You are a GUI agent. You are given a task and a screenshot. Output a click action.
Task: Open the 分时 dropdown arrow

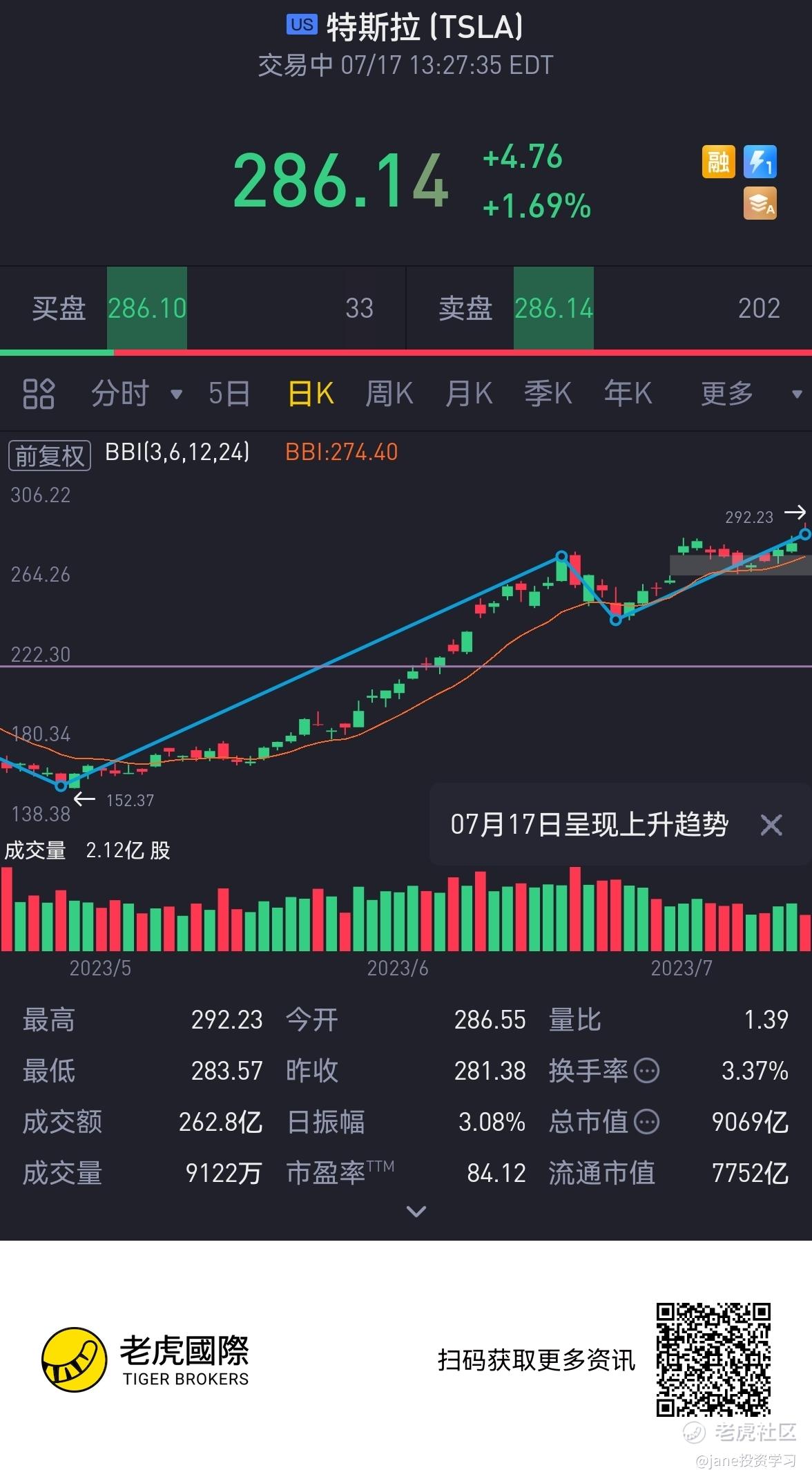(x=176, y=394)
